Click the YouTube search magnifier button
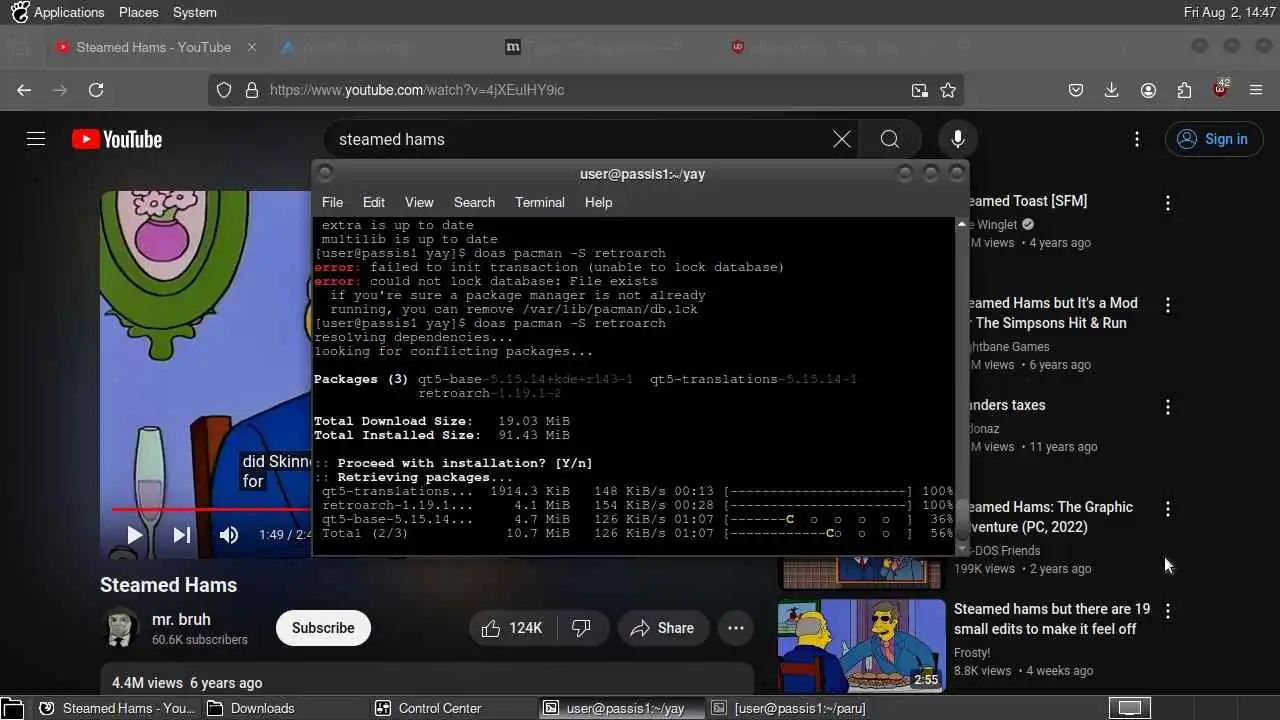 [x=890, y=139]
